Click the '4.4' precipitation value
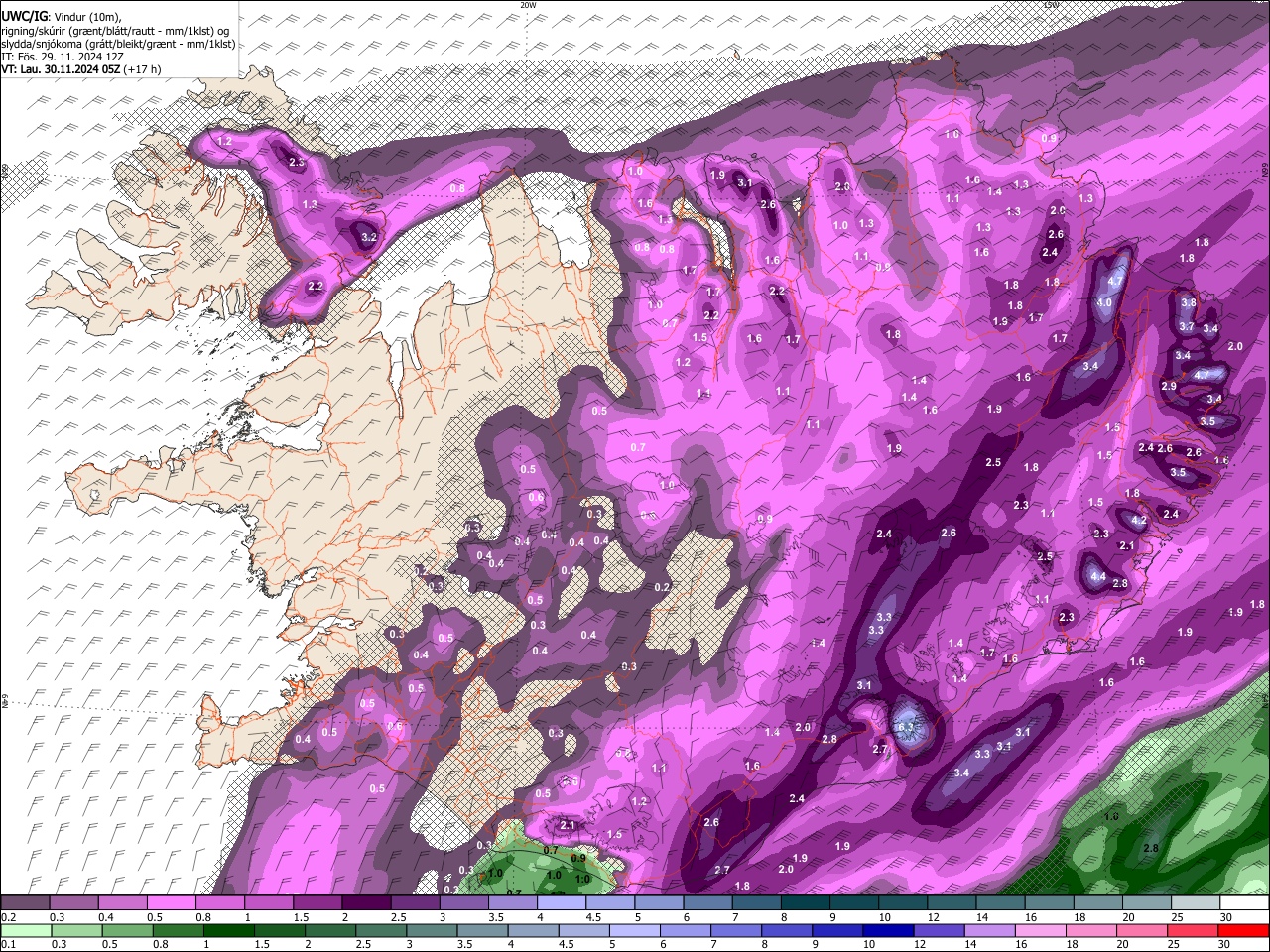This screenshot has width=1270, height=952. (1097, 576)
